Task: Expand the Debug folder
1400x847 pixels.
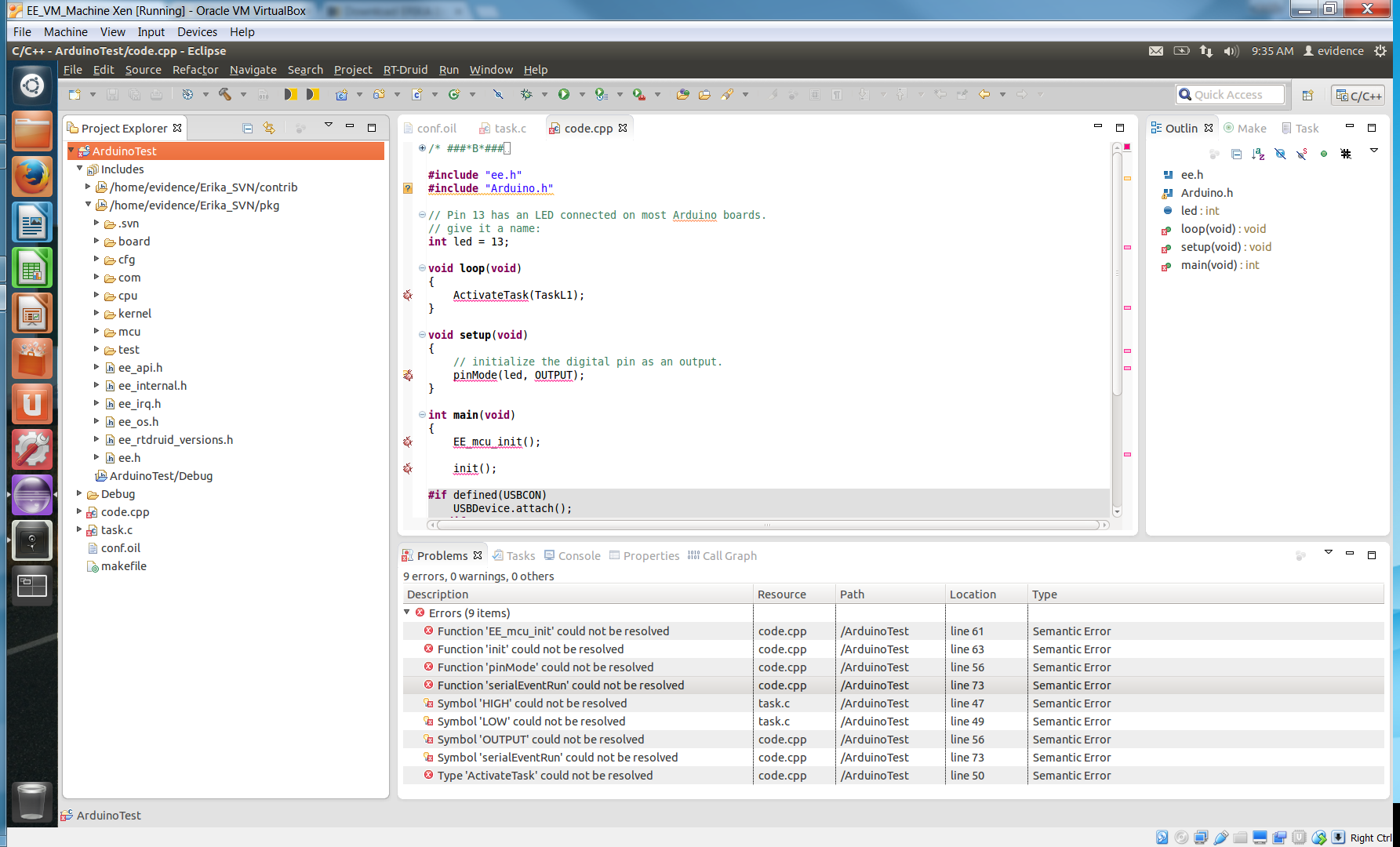Action: 80,493
